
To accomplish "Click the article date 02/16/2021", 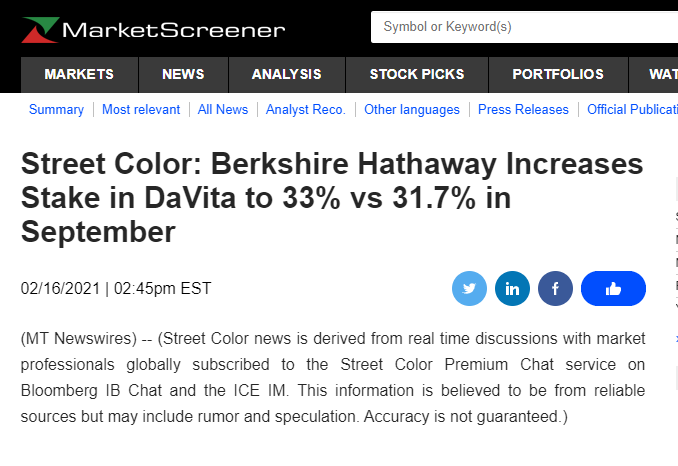I will click(59, 289).
